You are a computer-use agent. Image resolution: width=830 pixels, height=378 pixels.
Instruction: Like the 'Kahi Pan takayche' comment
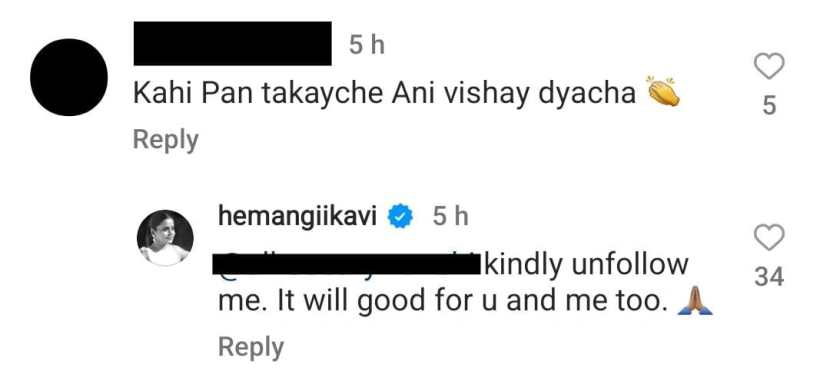click(x=769, y=68)
